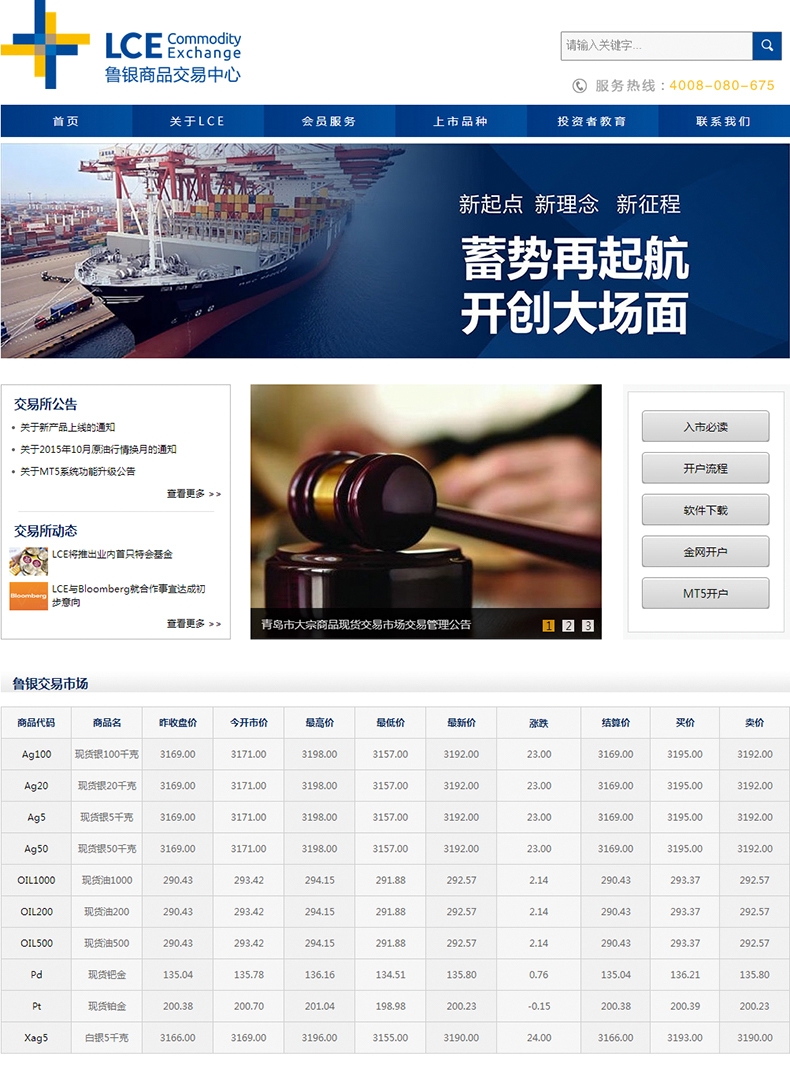Switch to carousel slide 1
Image resolution: width=790 pixels, height=1065 pixels.
[x=549, y=626]
